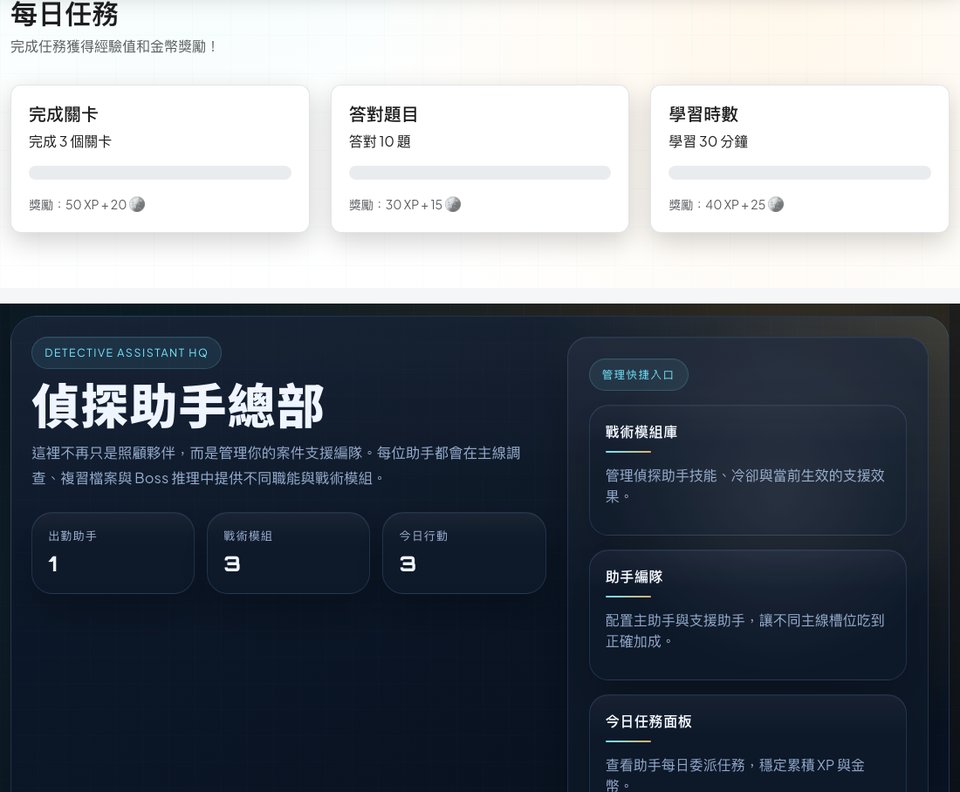
Task: Open the 今日任務面板 shortcut card
Action: [748, 744]
